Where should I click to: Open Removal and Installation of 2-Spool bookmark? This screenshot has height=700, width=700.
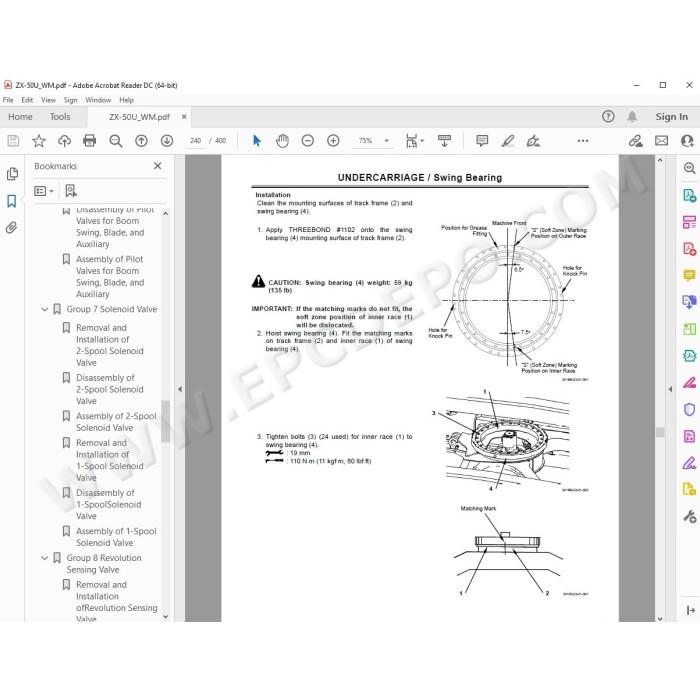(110, 345)
